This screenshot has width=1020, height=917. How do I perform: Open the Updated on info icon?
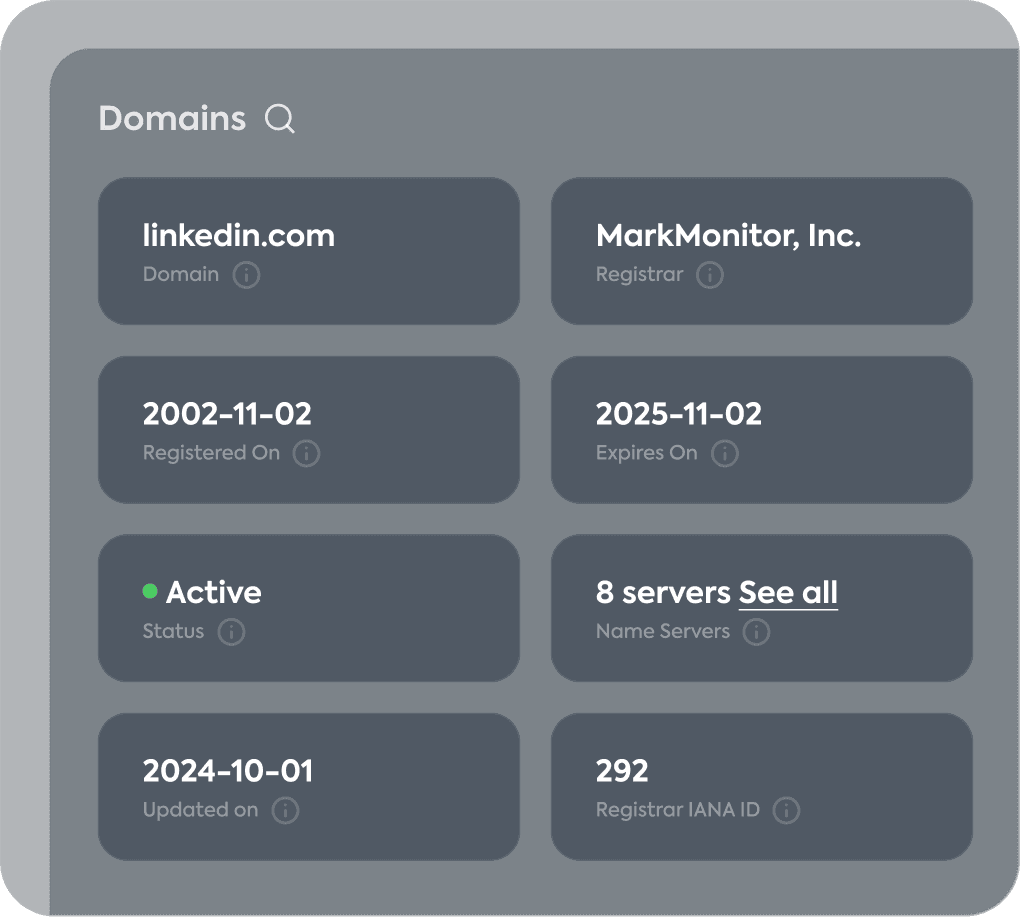tap(286, 811)
